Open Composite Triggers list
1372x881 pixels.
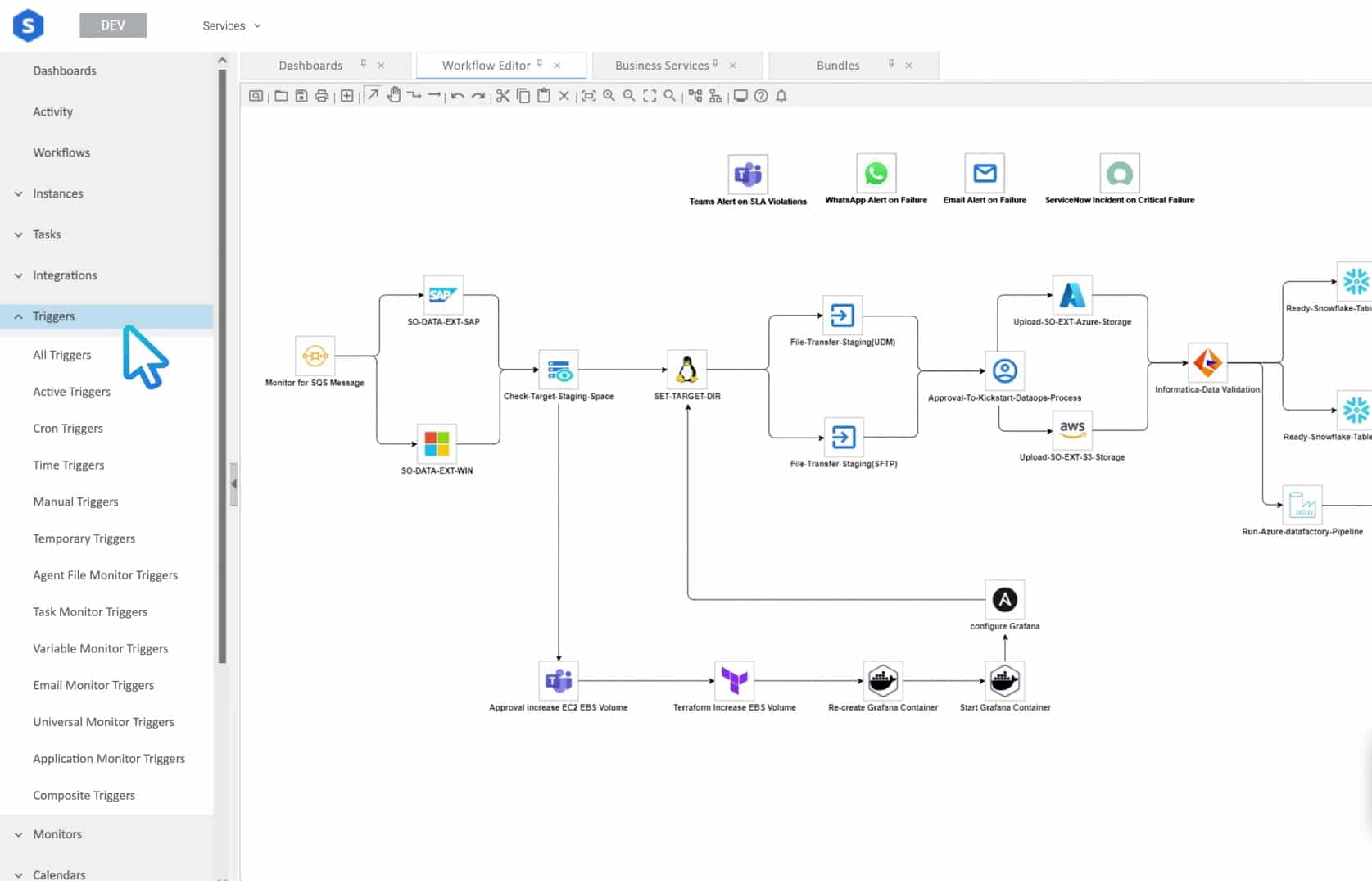coord(84,796)
